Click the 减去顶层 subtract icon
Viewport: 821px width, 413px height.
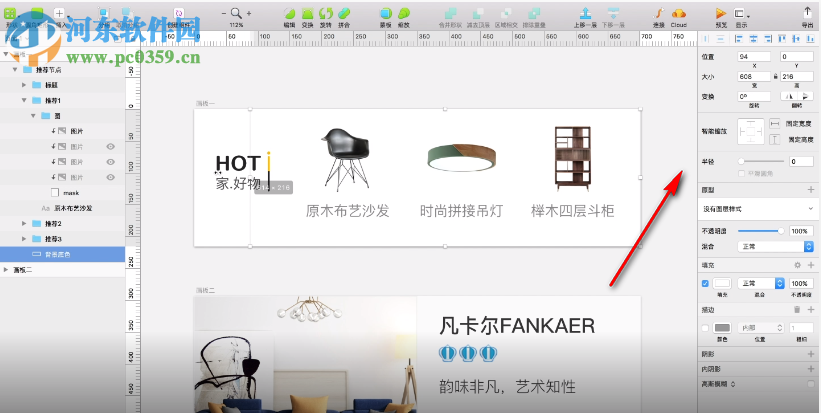[478, 13]
